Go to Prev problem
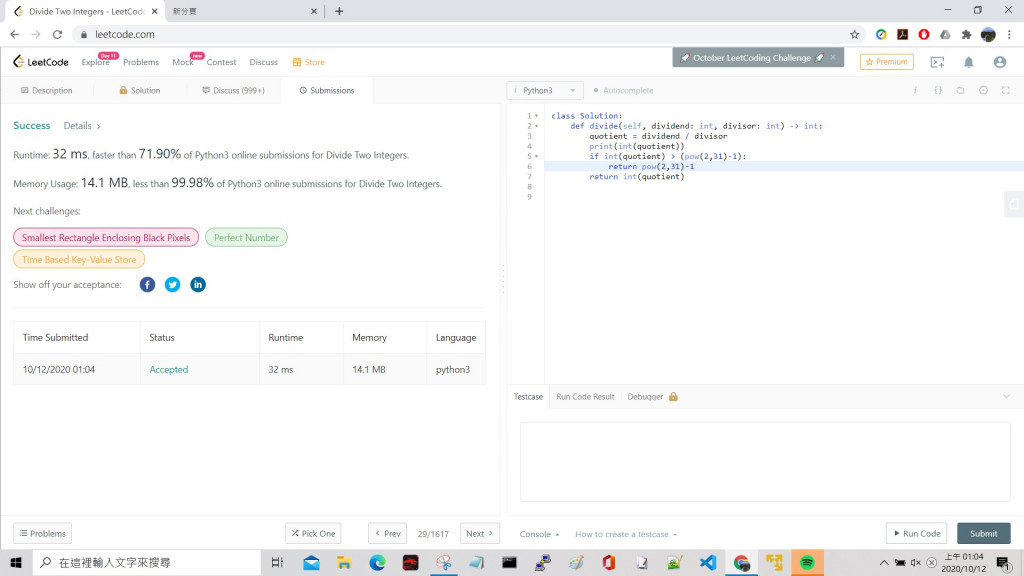The image size is (1024, 576). pyautogui.click(x=387, y=534)
